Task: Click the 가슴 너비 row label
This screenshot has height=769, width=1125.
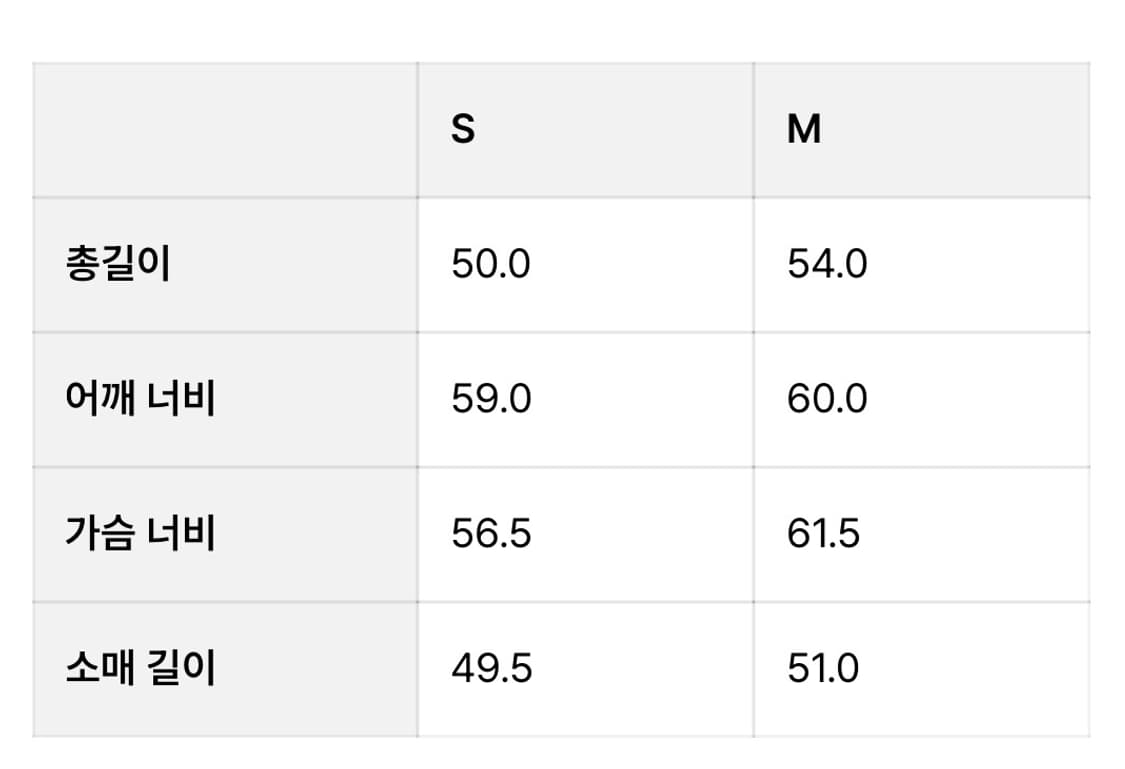Action: click(x=140, y=534)
